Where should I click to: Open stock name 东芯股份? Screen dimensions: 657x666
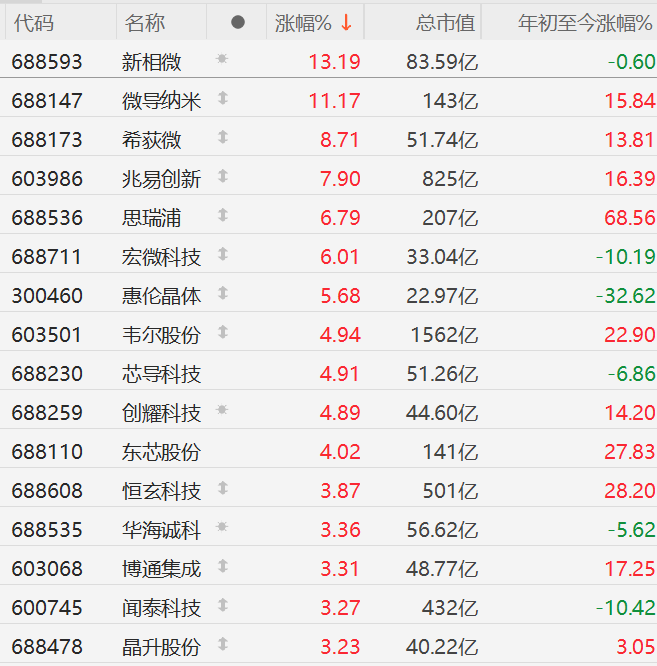161,452
